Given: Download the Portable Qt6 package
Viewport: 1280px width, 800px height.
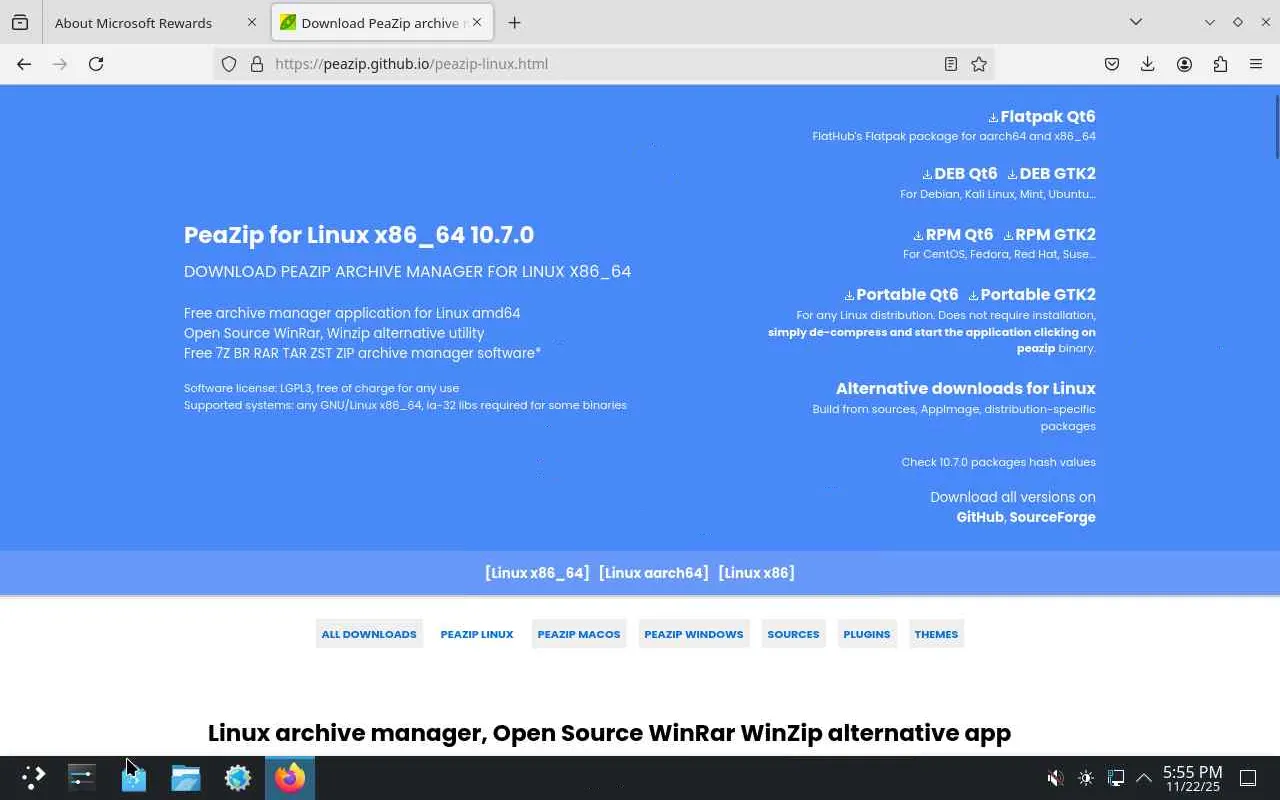Looking at the screenshot, I should 901,295.
